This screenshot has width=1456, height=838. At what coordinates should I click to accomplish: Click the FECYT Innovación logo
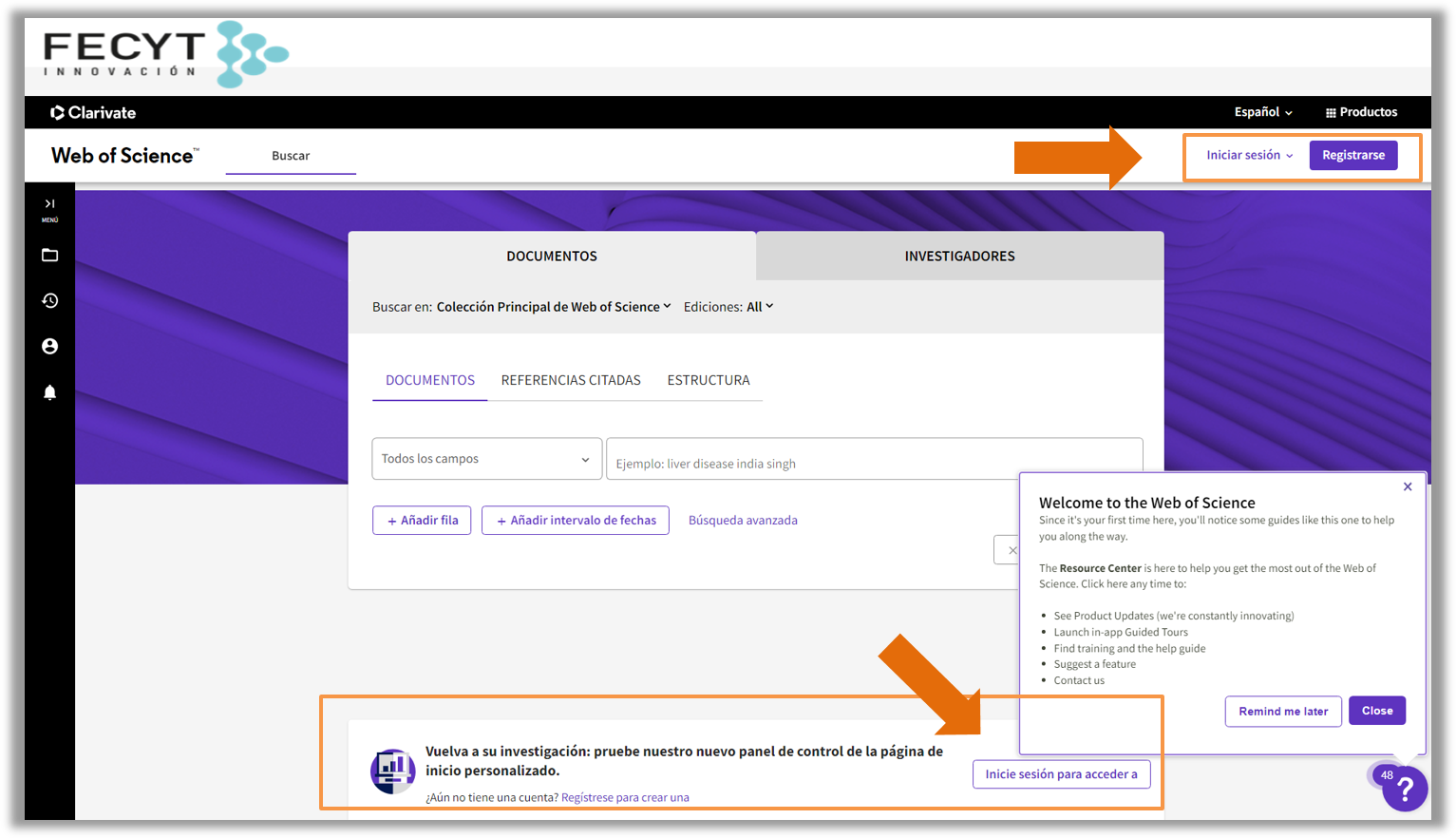165,54
